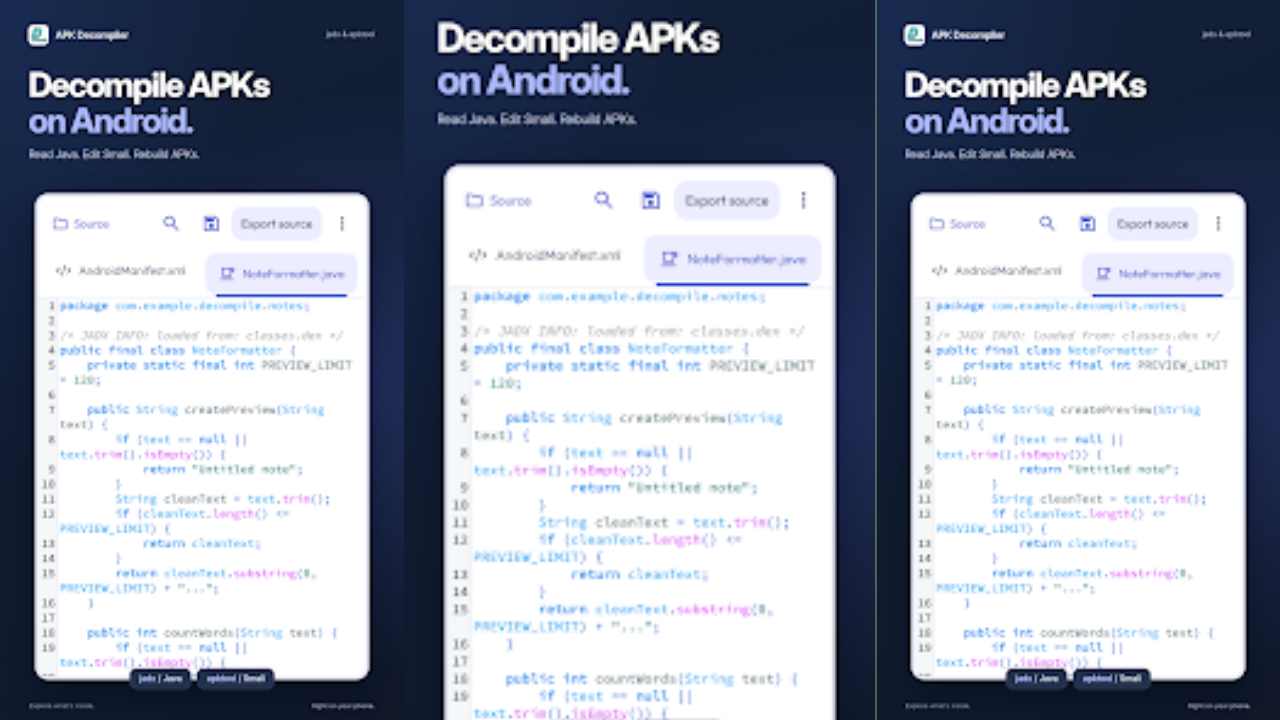Click the save floppy icon in the middle screenshot
Image resolution: width=1280 pixels, height=720 pixels.
point(650,200)
